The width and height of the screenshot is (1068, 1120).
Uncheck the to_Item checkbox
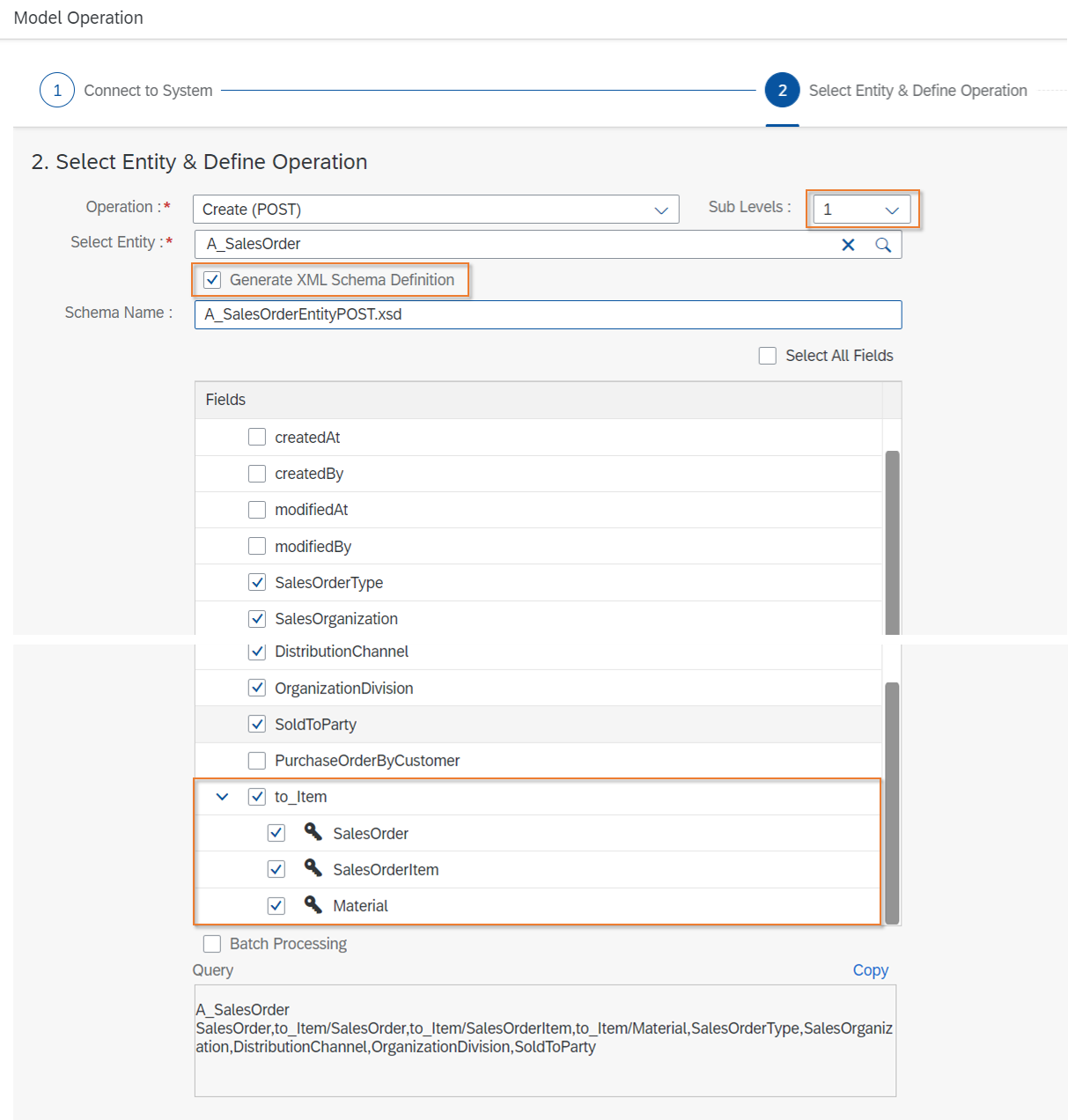[x=257, y=797]
